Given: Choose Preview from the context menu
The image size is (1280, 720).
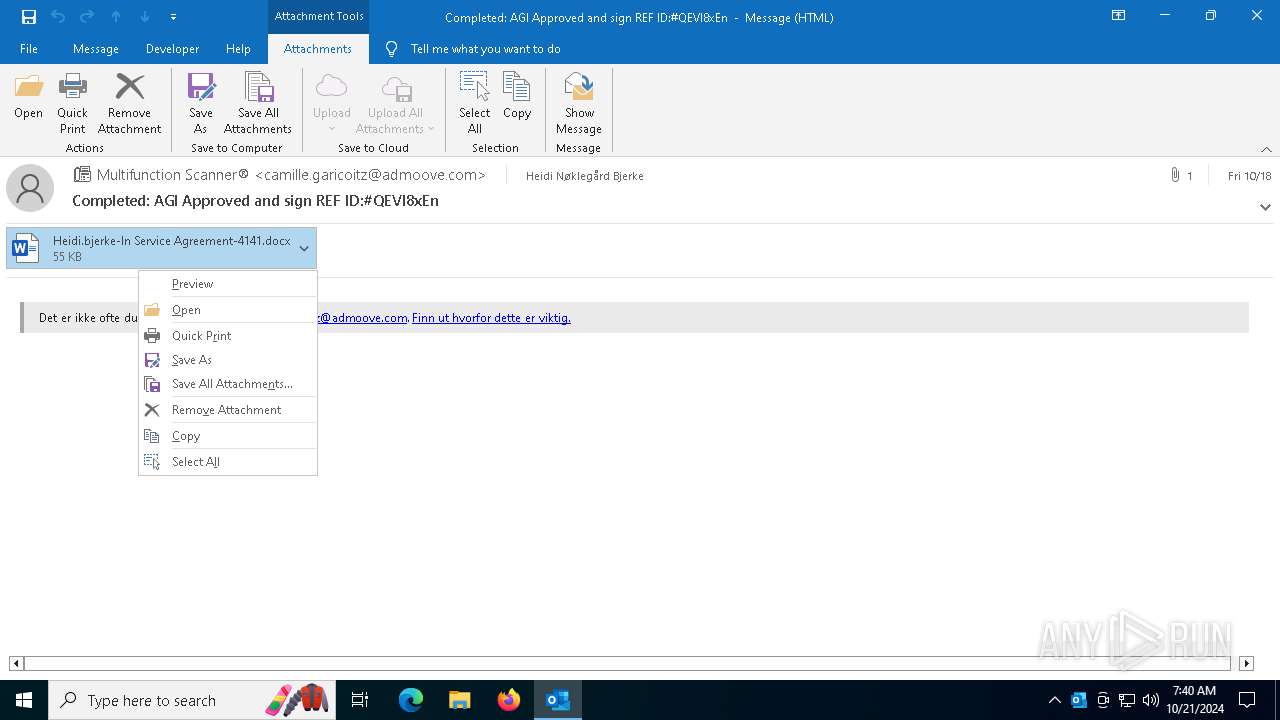Looking at the screenshot, I should 228,284.
